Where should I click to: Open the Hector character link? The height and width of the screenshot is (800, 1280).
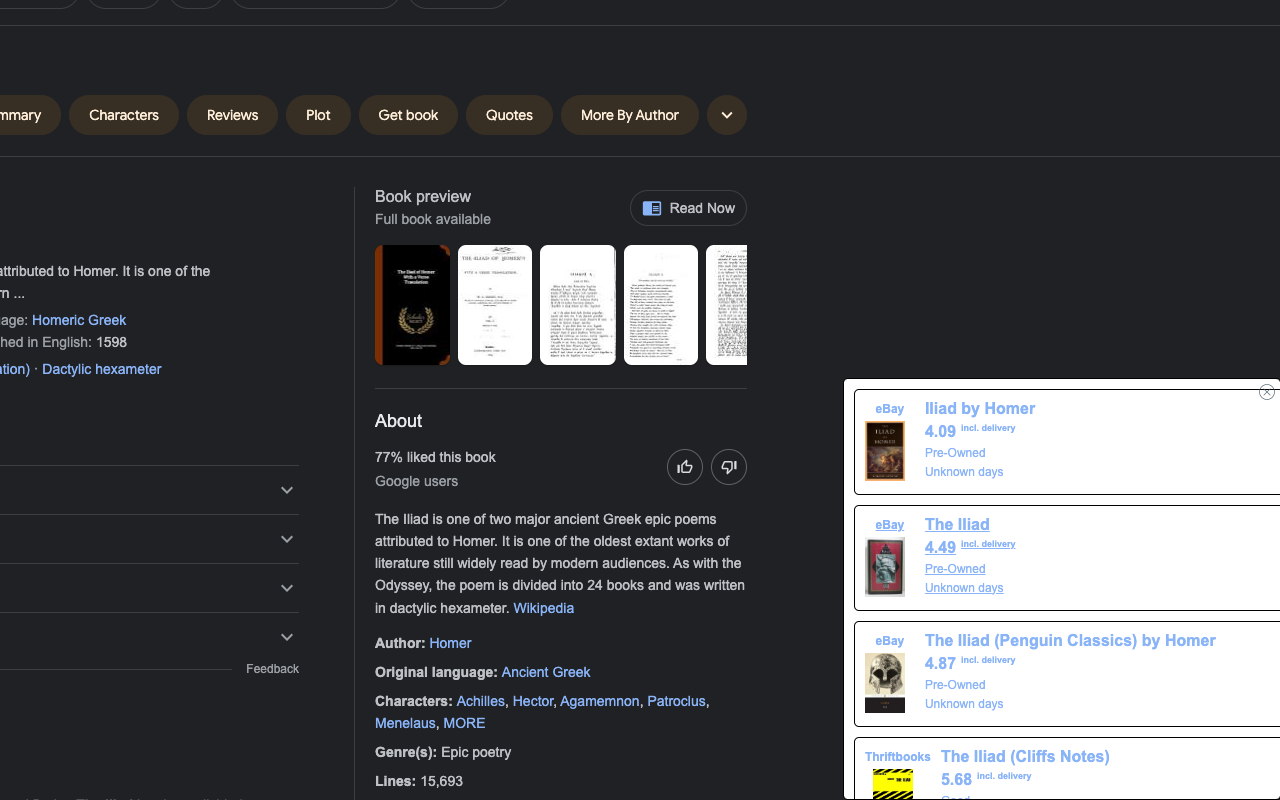pyautogui.click(x=533, y=701)
